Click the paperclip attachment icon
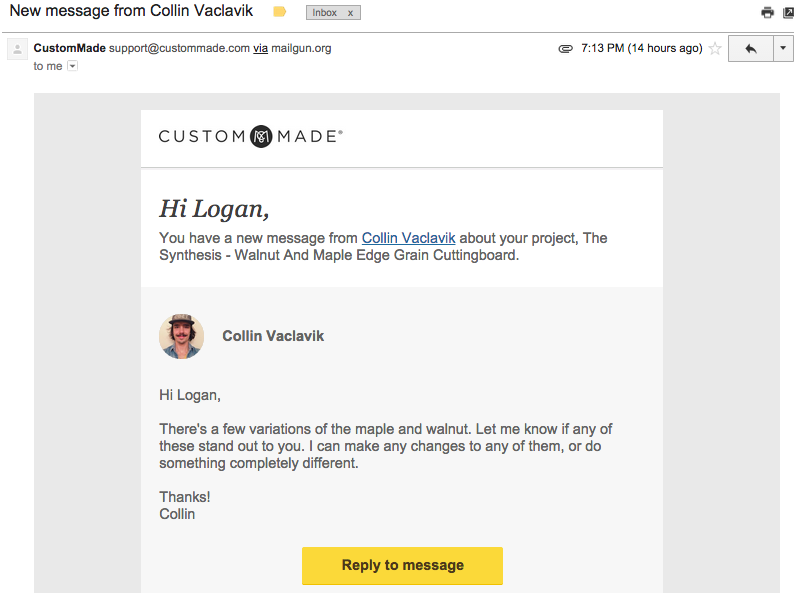 pyautogui.click(x=566, y=48)
